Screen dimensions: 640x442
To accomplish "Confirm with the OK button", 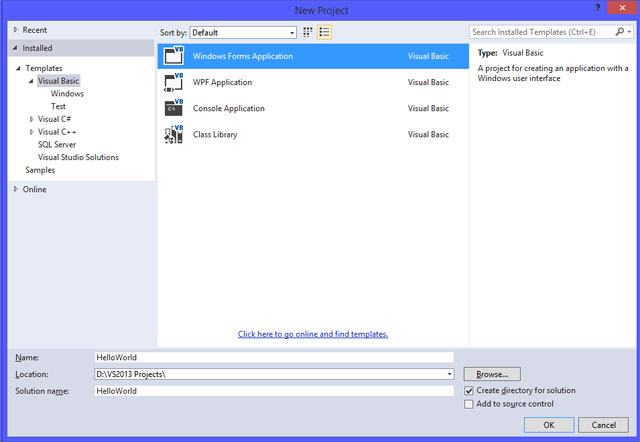I will (x=549, y=425).
